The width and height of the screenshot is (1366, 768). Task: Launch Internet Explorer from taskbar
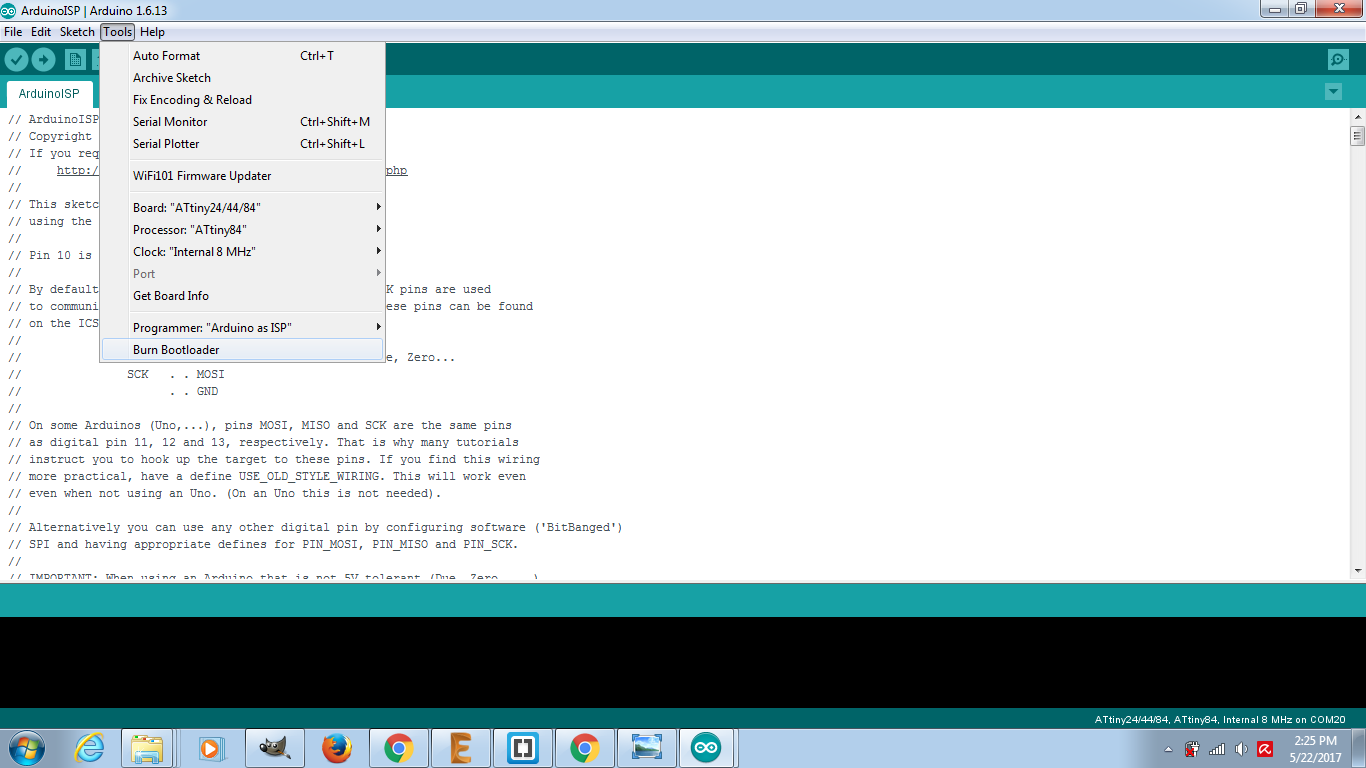[x=89, y=748]
